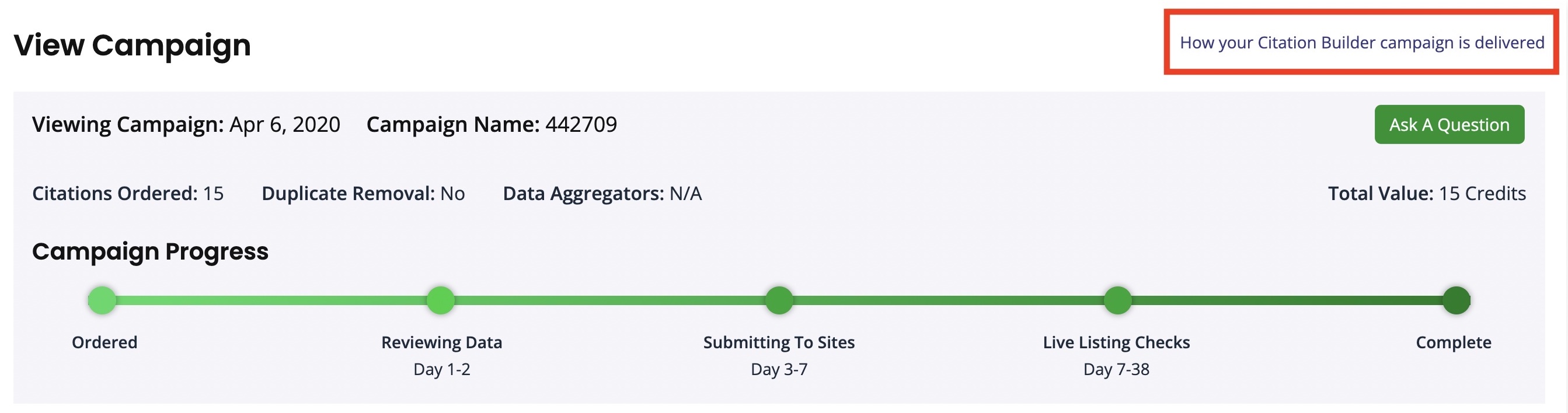Open the Citation Builder campaign delivery link
1568x413 pixels.
click(1362, 43)
